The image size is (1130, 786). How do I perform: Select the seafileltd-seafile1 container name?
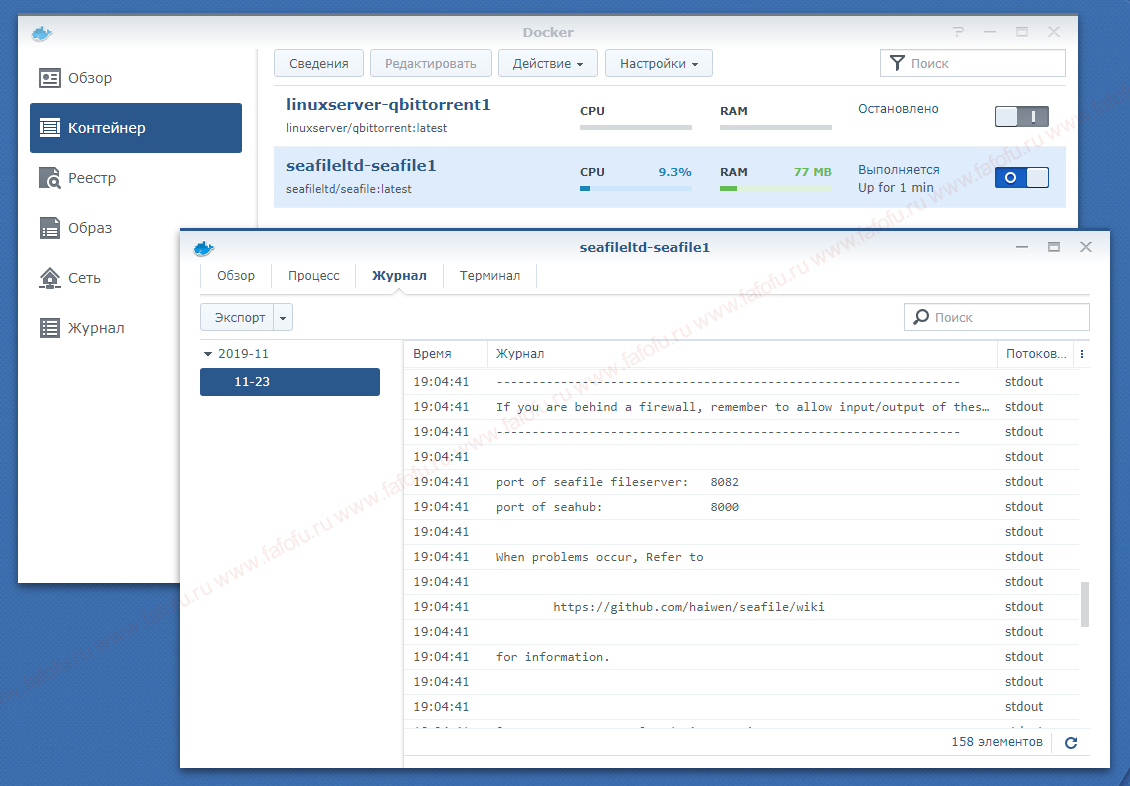point(361,166)
